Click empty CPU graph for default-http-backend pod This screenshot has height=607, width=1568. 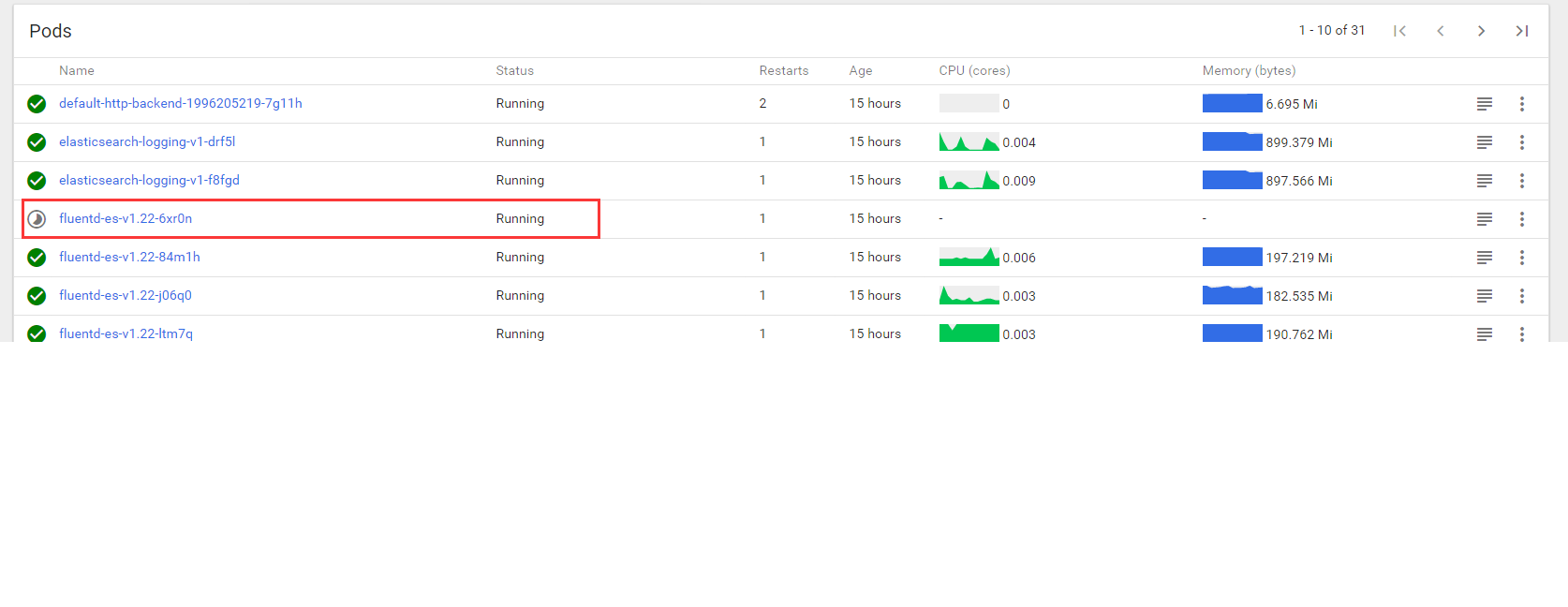[x=969, y=104]
